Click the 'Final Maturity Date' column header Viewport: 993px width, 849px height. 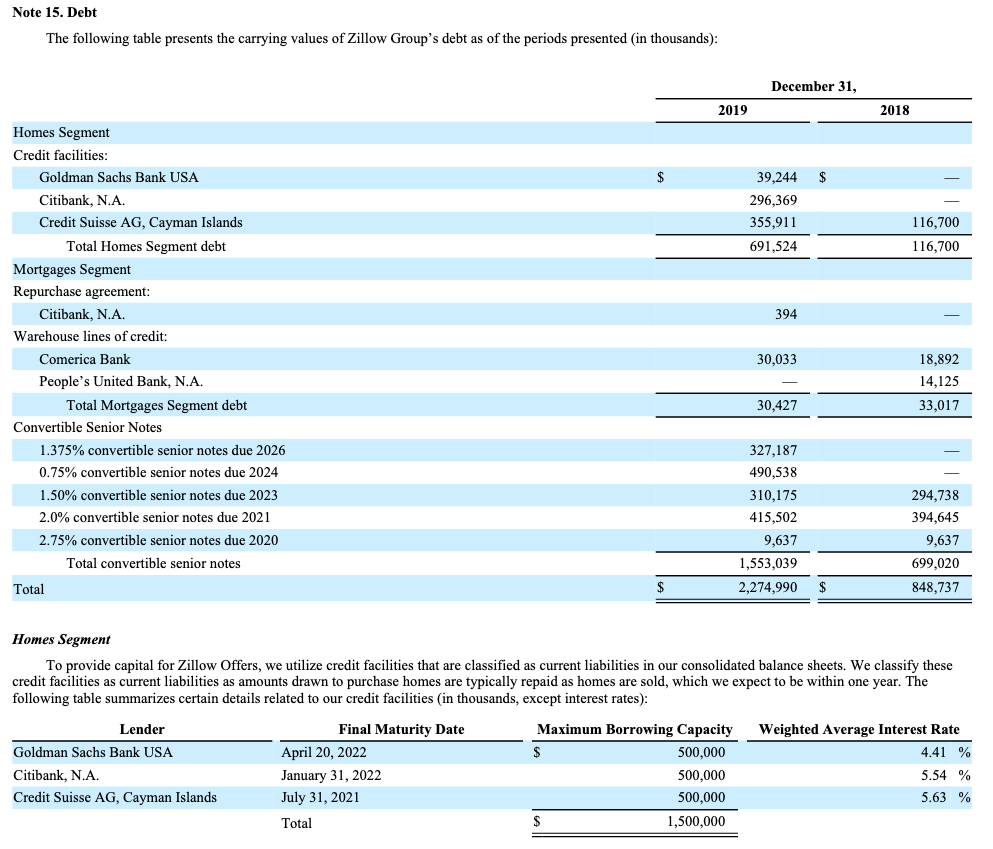pyautogui.click(x=402, y=729)
